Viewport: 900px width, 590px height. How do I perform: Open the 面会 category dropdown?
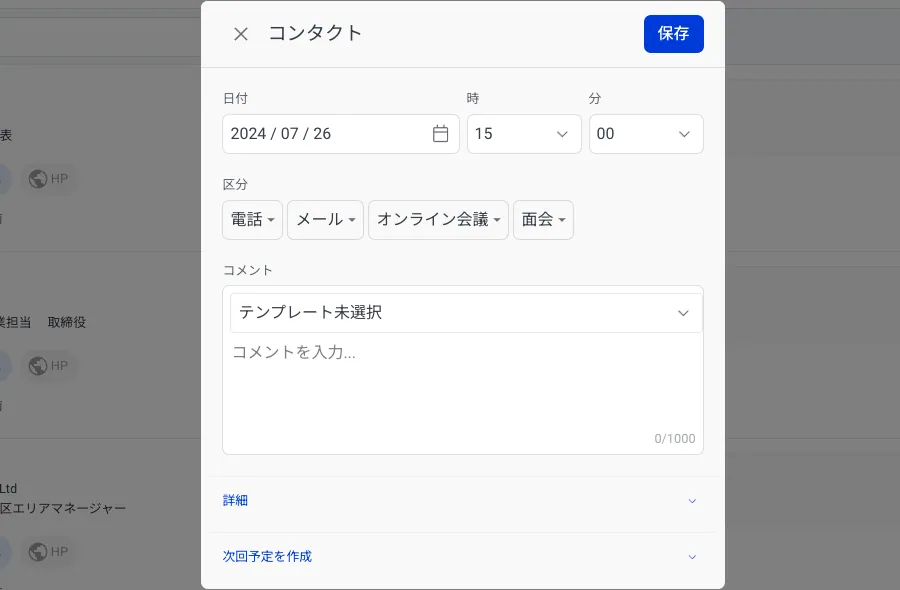coord(544,220)
